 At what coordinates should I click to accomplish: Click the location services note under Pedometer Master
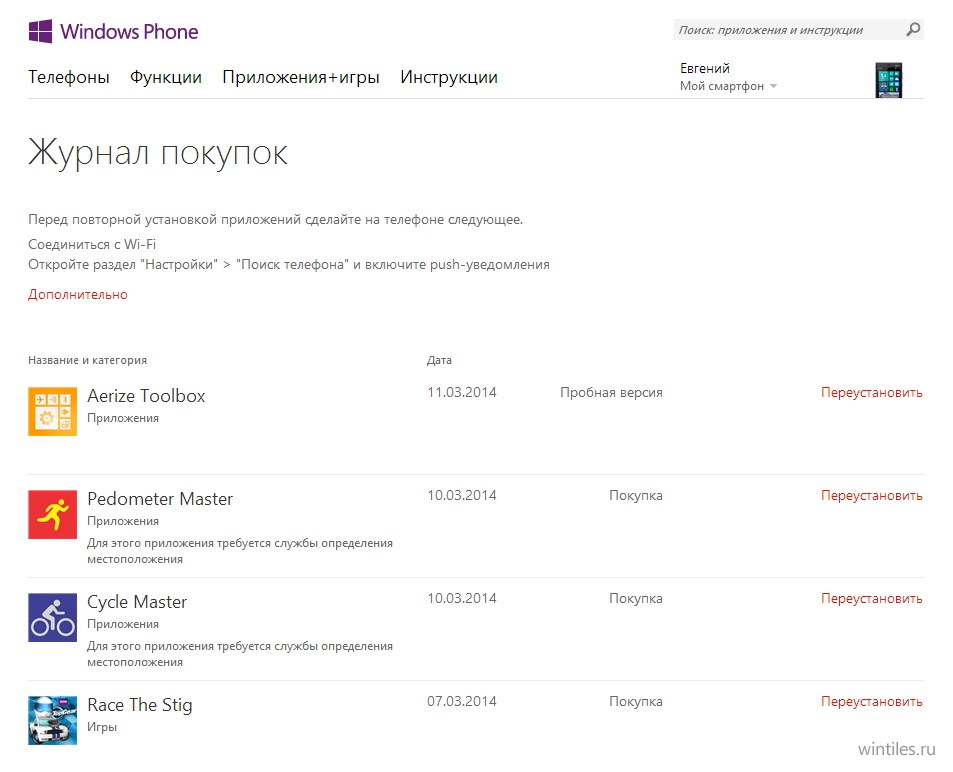pyautogui.click(x=240, y=551)
